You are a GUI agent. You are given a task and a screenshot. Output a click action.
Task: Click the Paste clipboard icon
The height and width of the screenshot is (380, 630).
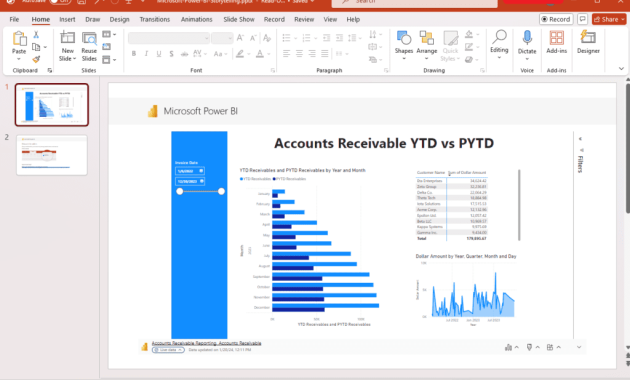pyautogui.click(x=19, y=39)
